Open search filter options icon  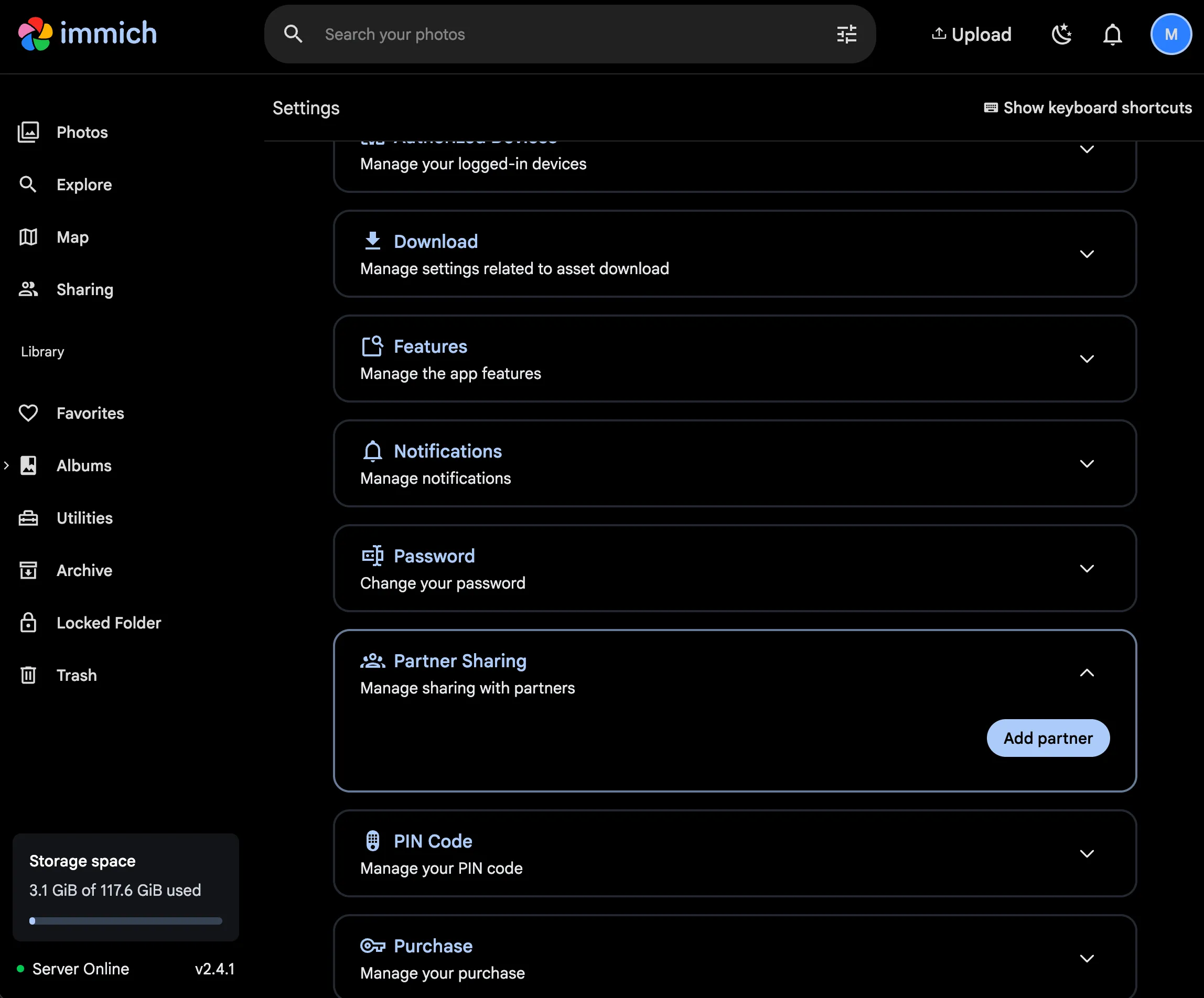click(846, 35)
